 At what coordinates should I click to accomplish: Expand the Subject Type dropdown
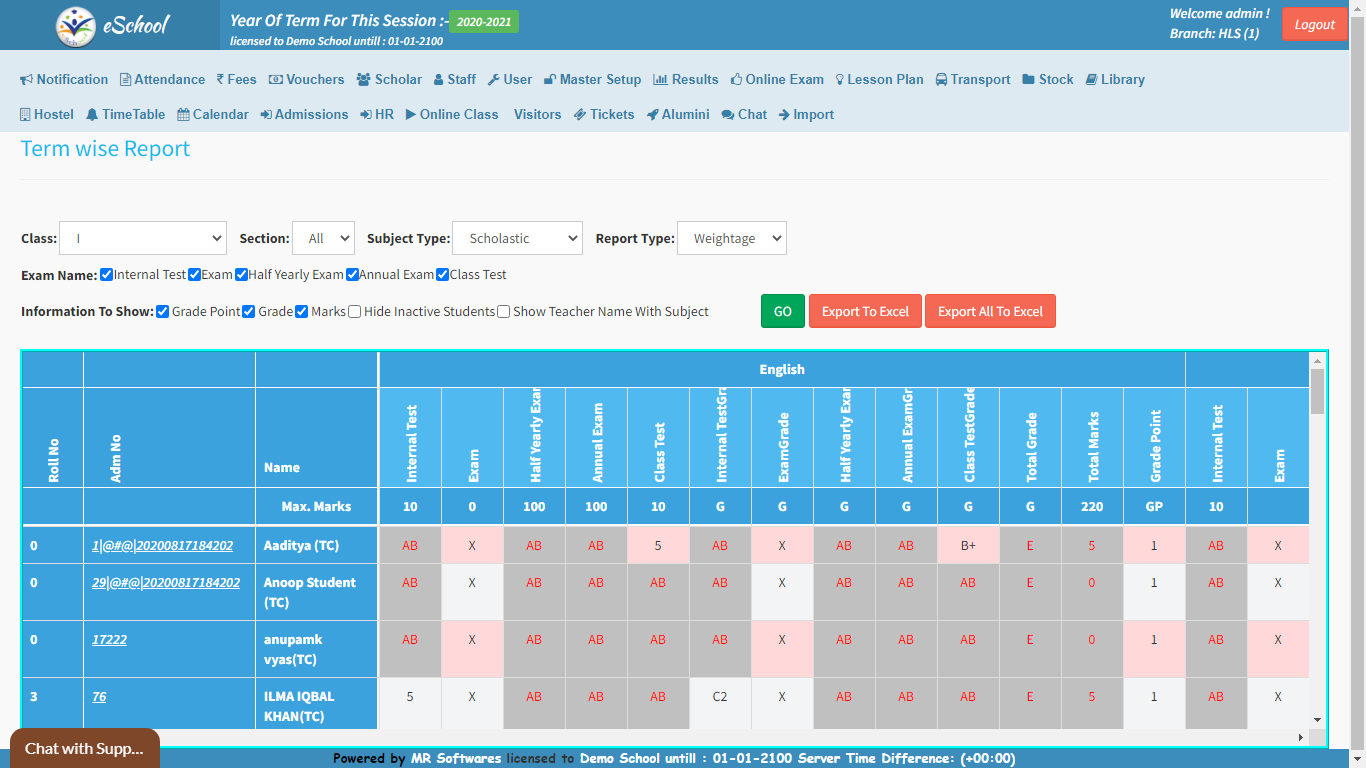coord(517,239)
